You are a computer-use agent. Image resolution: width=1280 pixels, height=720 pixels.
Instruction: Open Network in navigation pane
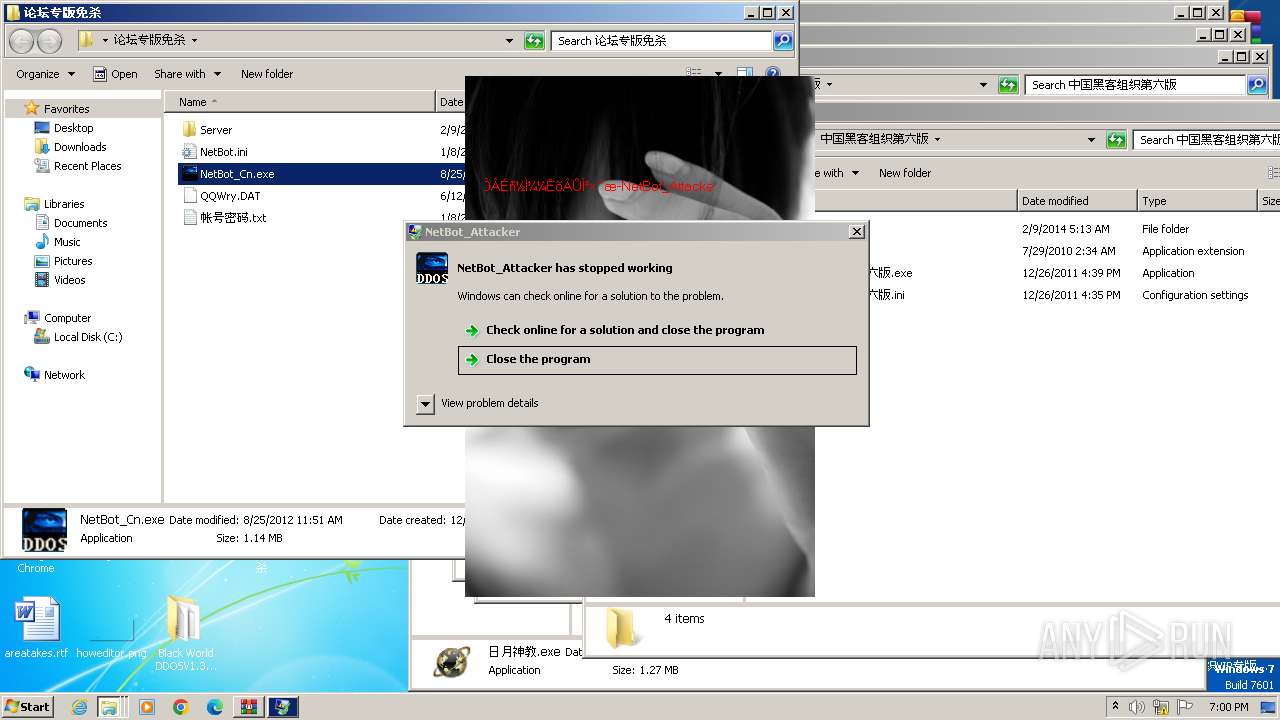click(x=64, y=375)
